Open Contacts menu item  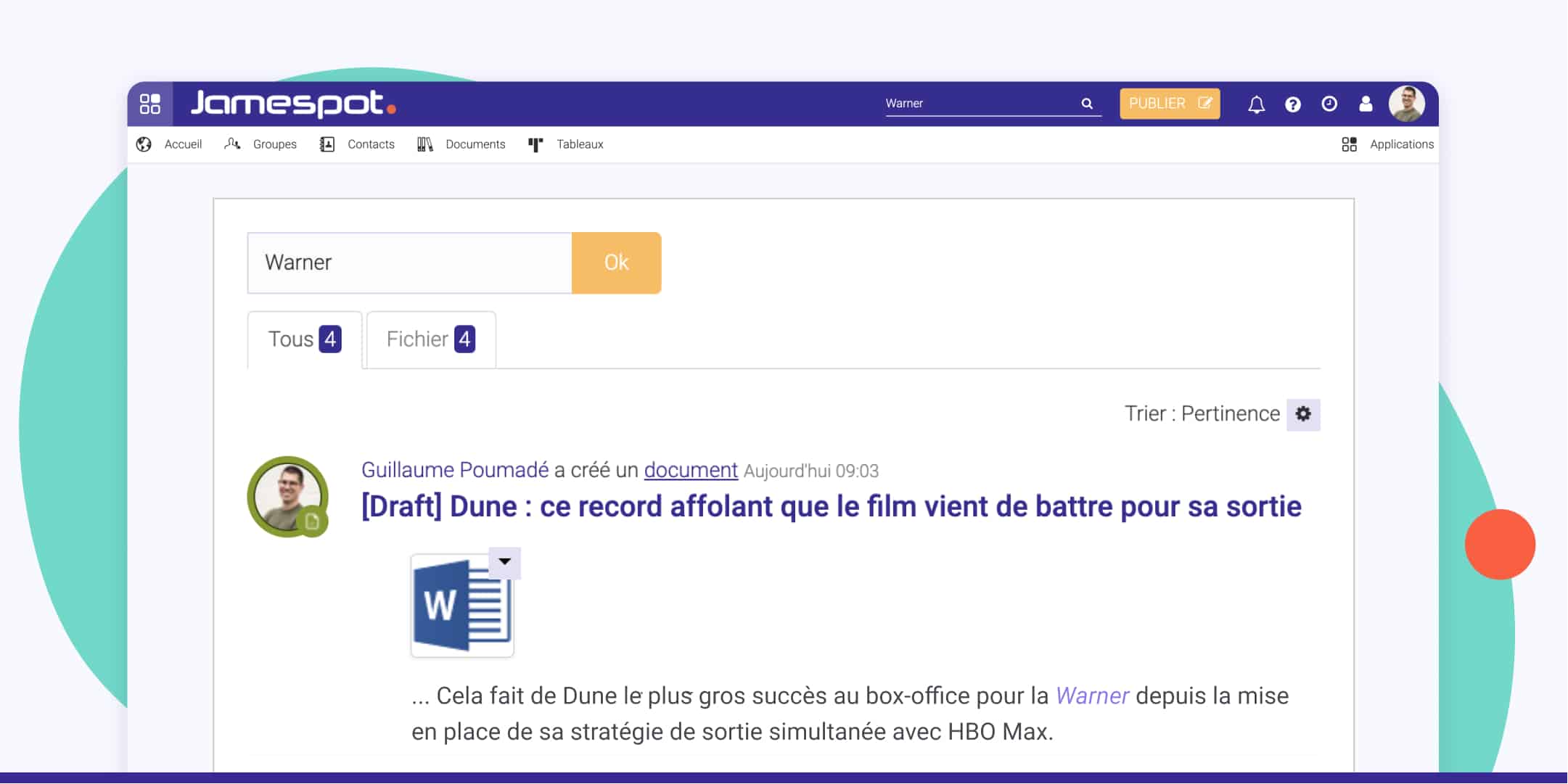pyautogui.click(x=371, y=144)
